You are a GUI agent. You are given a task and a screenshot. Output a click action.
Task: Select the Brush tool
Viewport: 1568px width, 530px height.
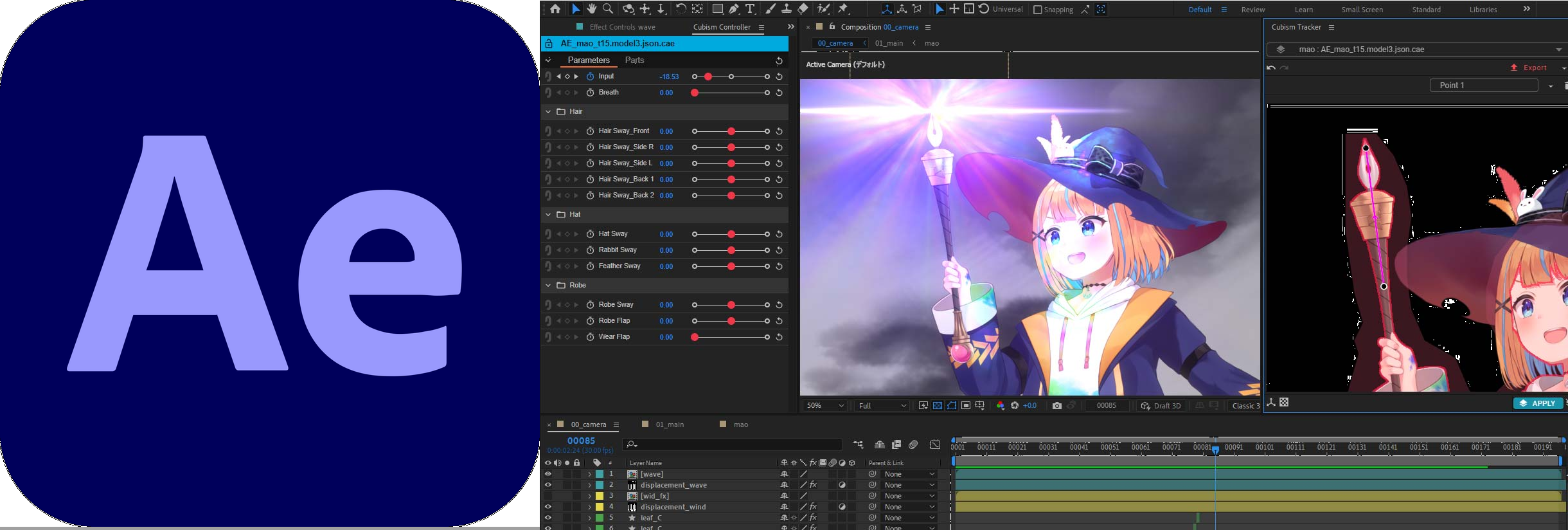(770, 9)
